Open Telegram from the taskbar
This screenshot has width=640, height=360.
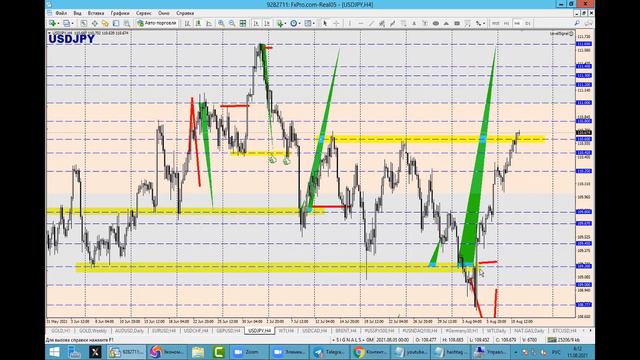pos(329,352)
